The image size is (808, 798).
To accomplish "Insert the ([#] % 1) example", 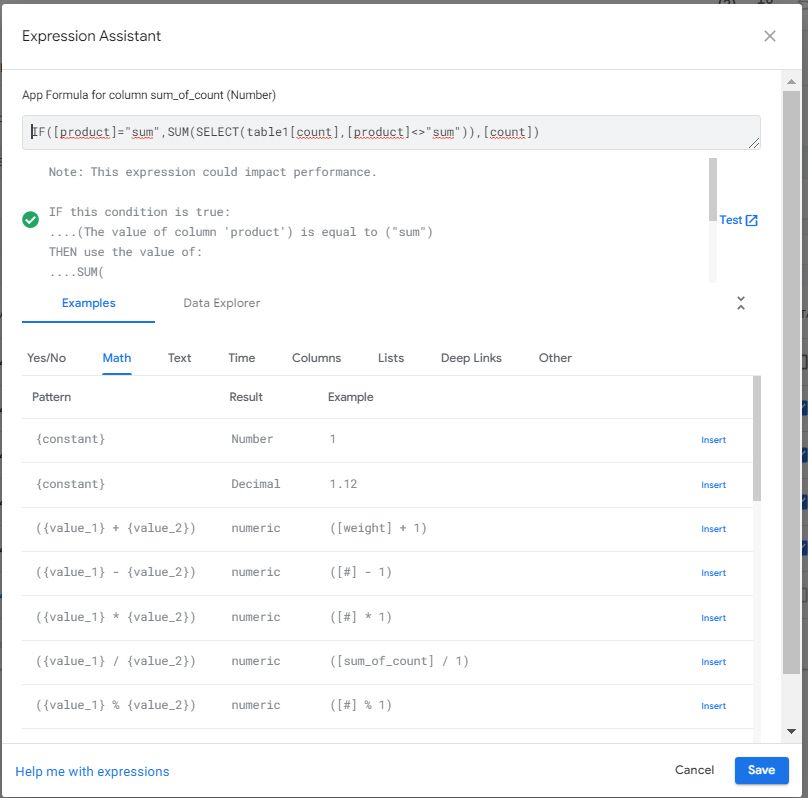I will (713, 706).
